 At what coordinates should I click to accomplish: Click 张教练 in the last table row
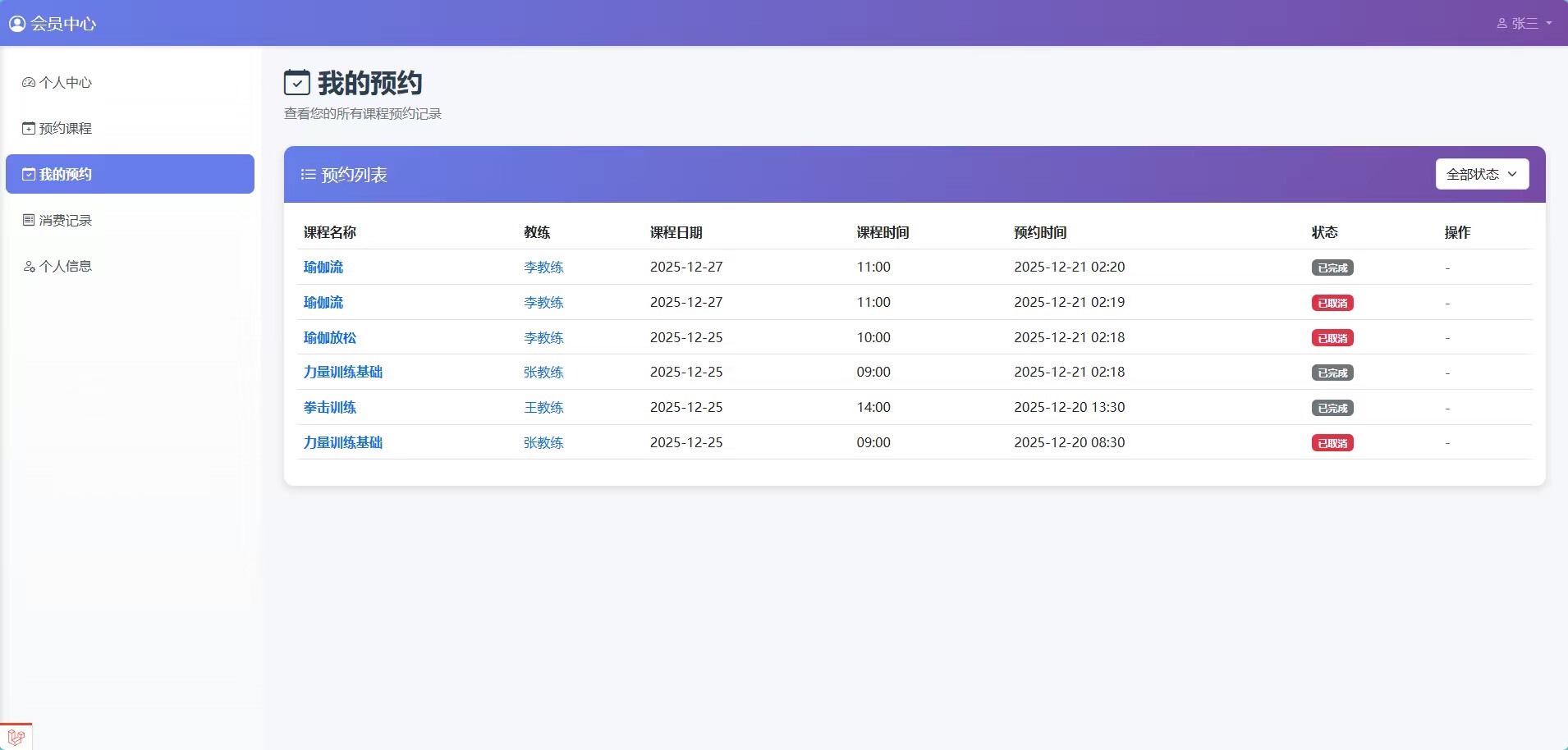pos(543,443)
